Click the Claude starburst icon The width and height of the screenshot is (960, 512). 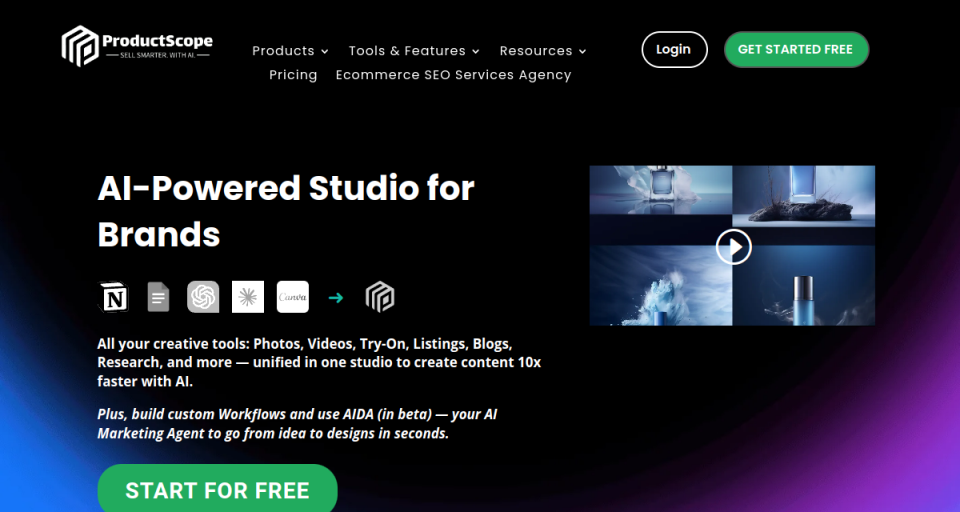[x=248, y=297]
